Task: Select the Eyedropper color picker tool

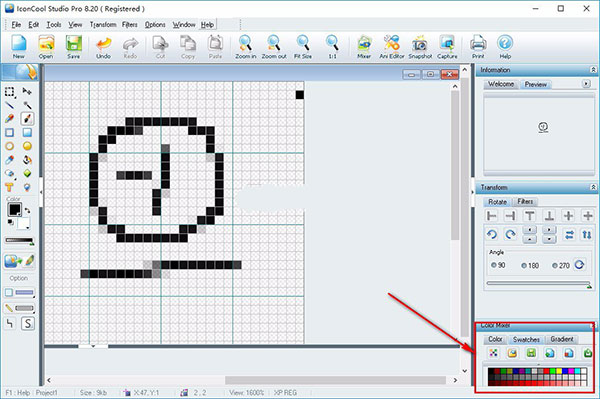Action: tap(10, 160)
